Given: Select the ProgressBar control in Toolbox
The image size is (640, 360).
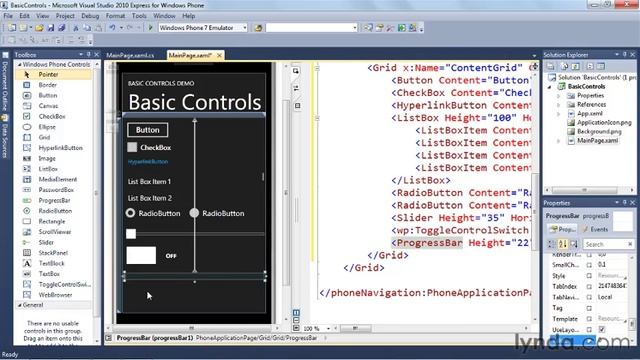Looking at the screenshot, I should (53, 200).
